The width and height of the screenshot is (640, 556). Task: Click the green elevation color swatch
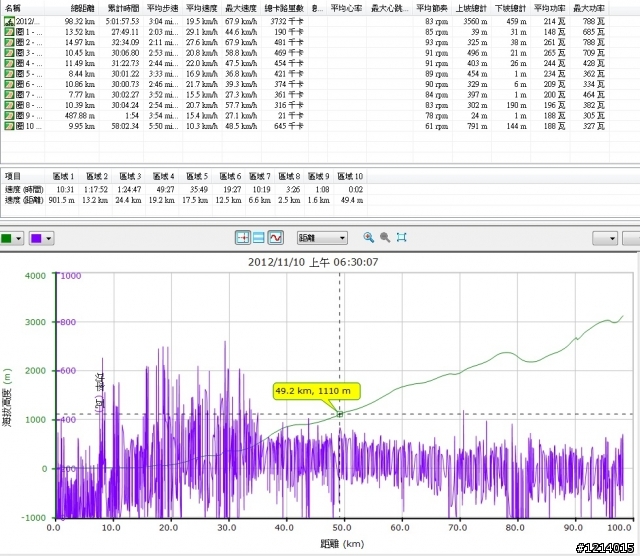click(x=7, y=238)
